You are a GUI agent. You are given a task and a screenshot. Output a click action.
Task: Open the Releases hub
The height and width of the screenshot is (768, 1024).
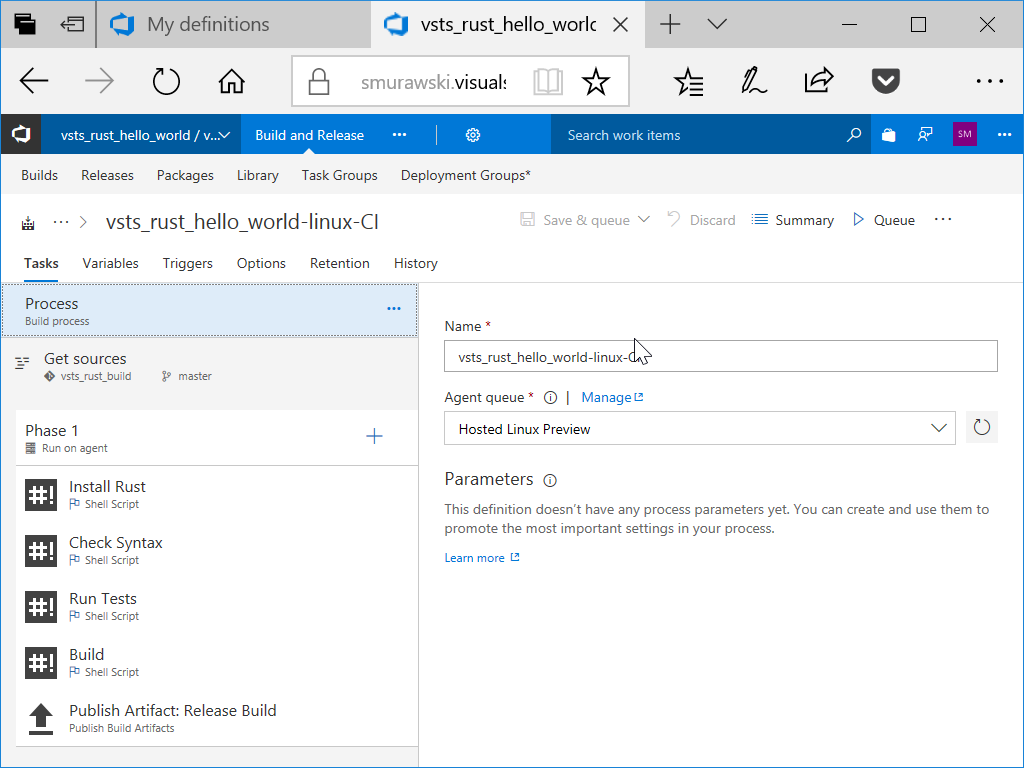[107, 175]
